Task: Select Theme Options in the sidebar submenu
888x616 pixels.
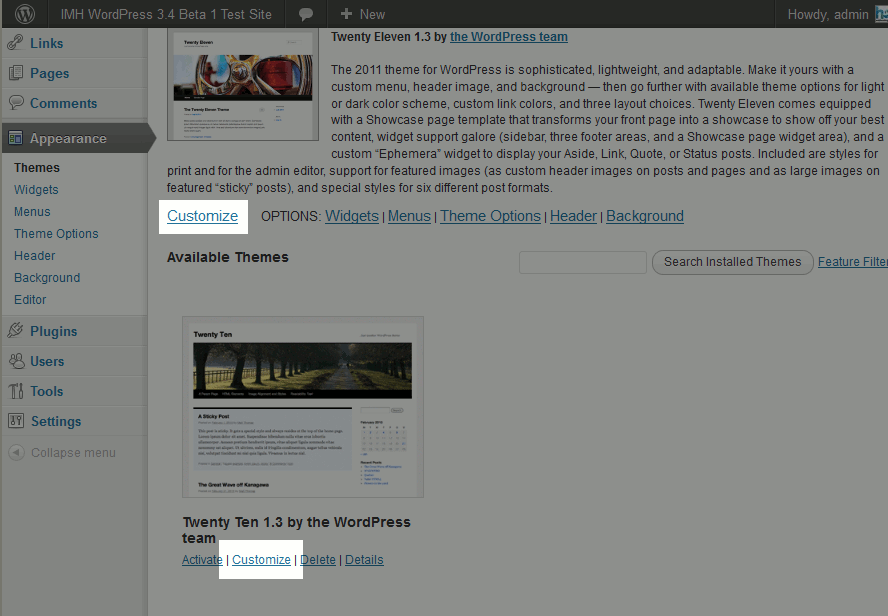Action: pyautogui.click(x=56, y=234)
